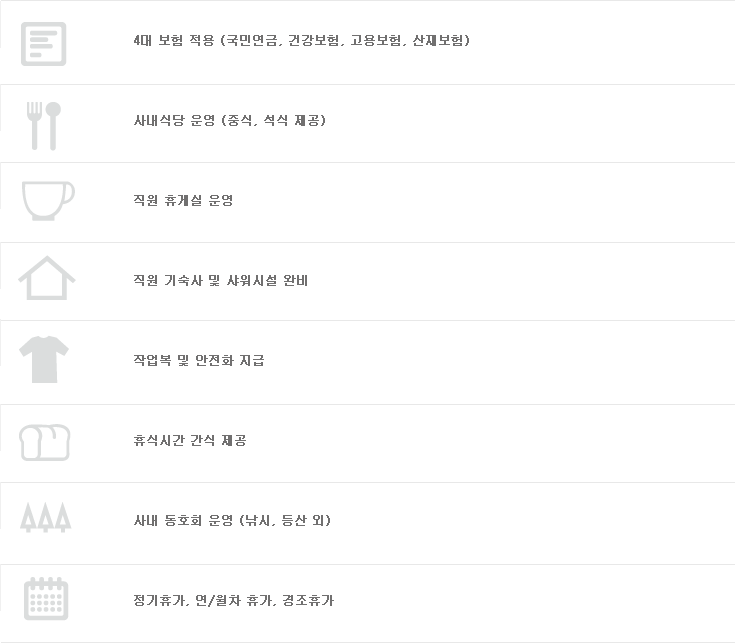Select 직원 기숙사 및 샤워시설 완비 text
735x643 pixels.
pos(221,280)
